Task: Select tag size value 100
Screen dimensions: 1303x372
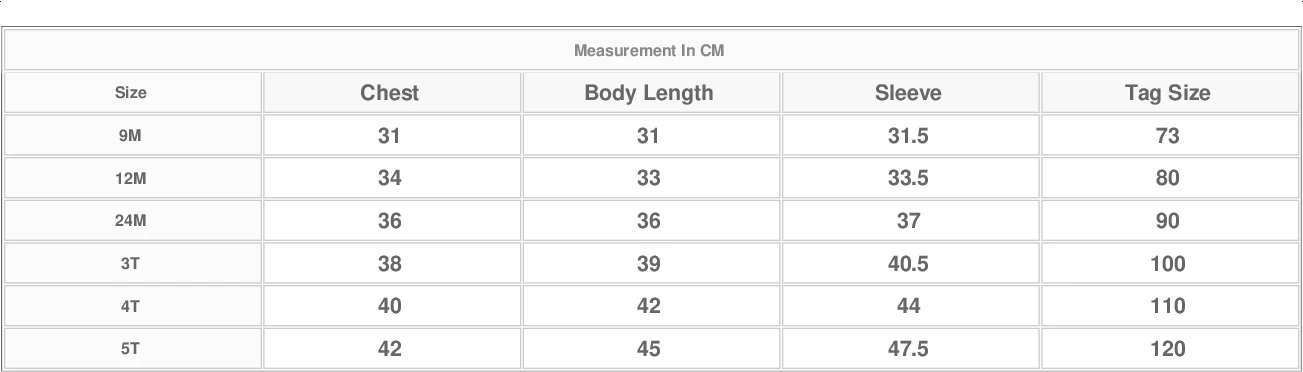Action: point(1168,264)
